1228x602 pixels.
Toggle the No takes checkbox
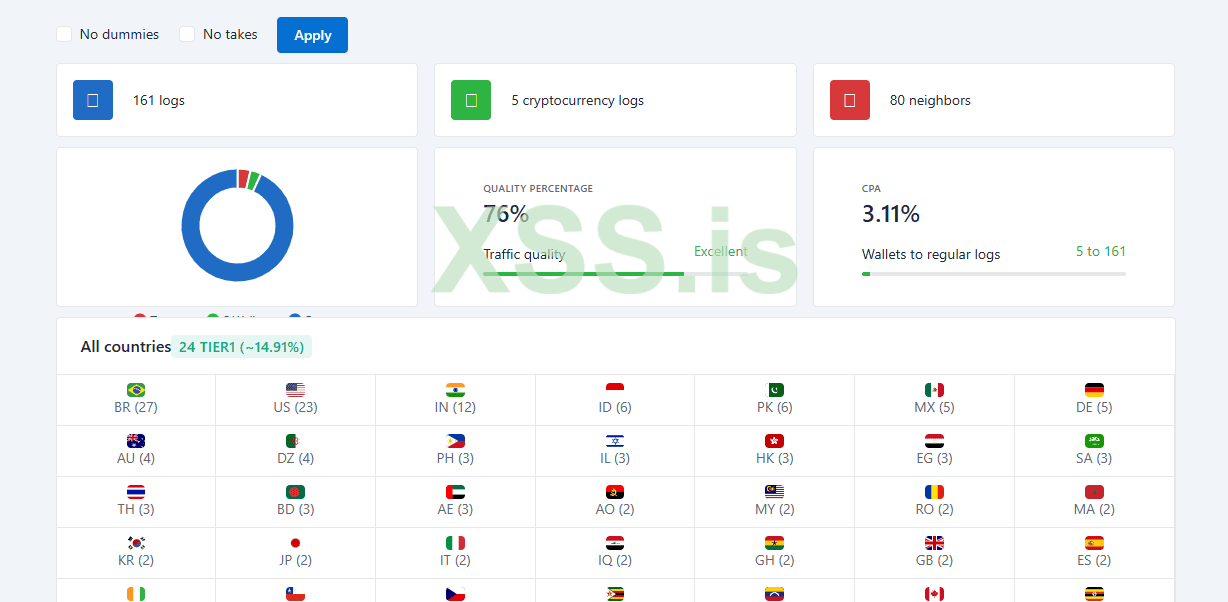(187, 34)
